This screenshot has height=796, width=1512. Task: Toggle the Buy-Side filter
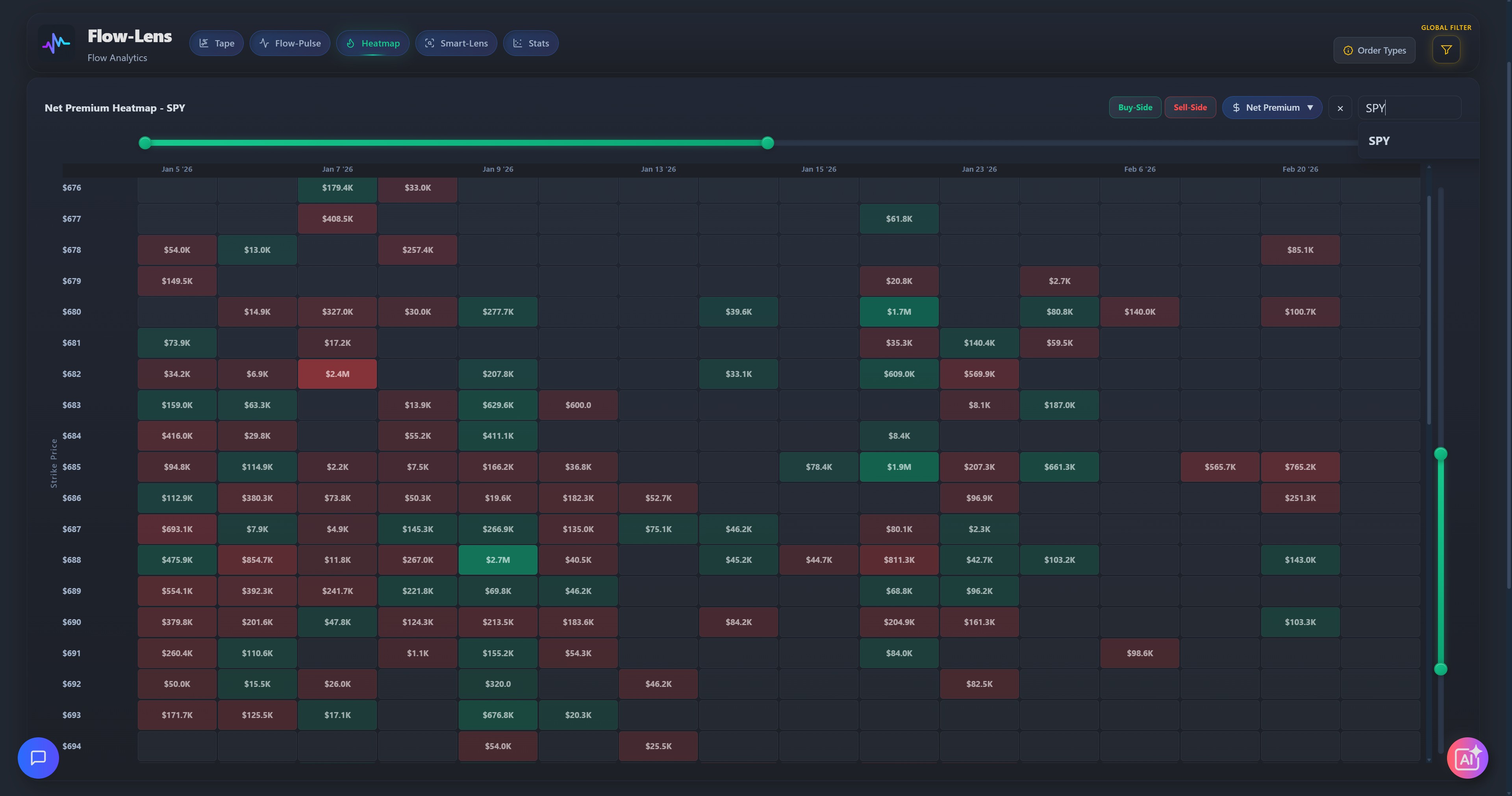[1134, 108]
